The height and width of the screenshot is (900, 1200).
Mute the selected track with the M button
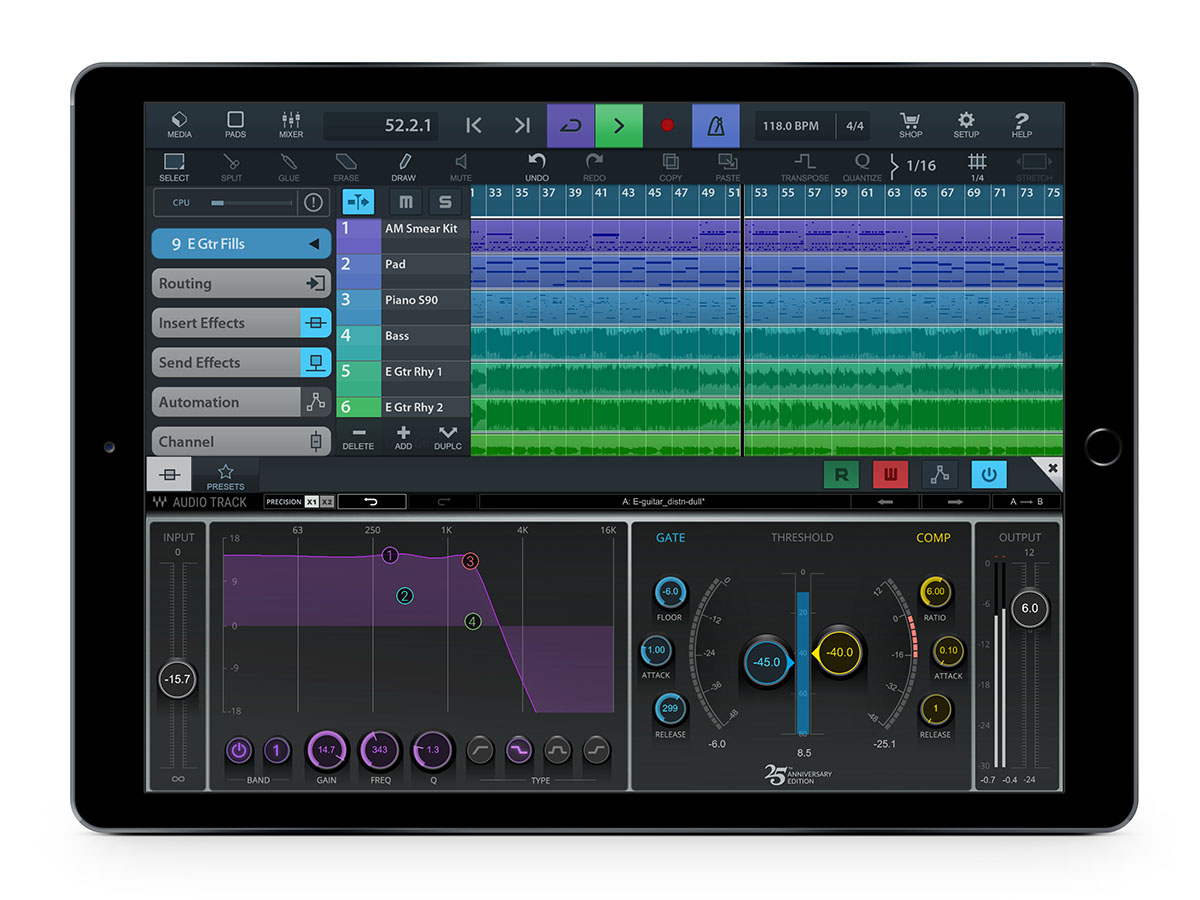(405, 201)
